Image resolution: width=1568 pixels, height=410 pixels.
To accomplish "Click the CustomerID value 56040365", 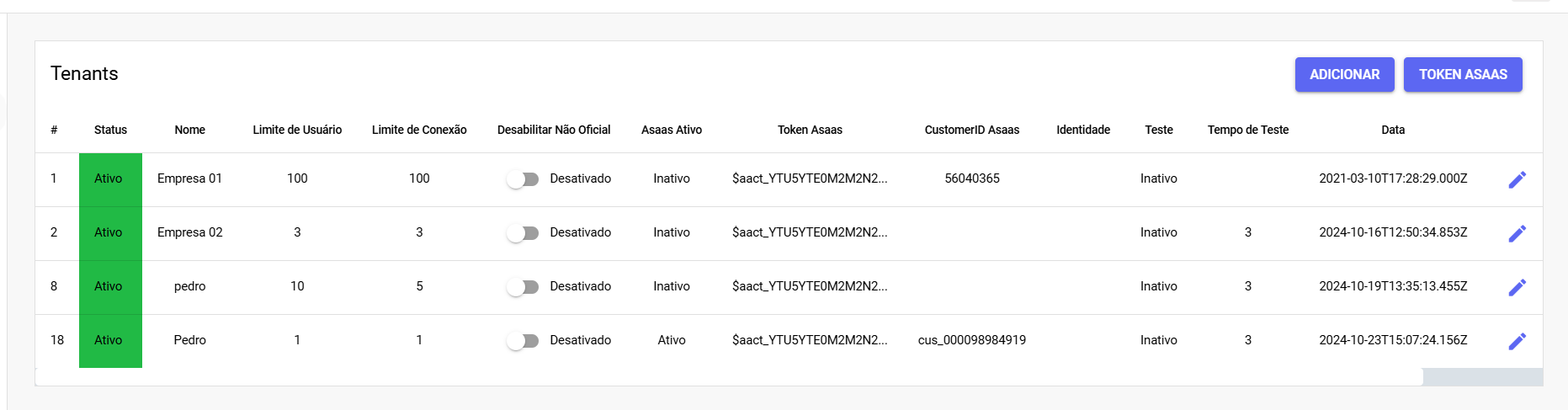I will click(x=971, y=178).
